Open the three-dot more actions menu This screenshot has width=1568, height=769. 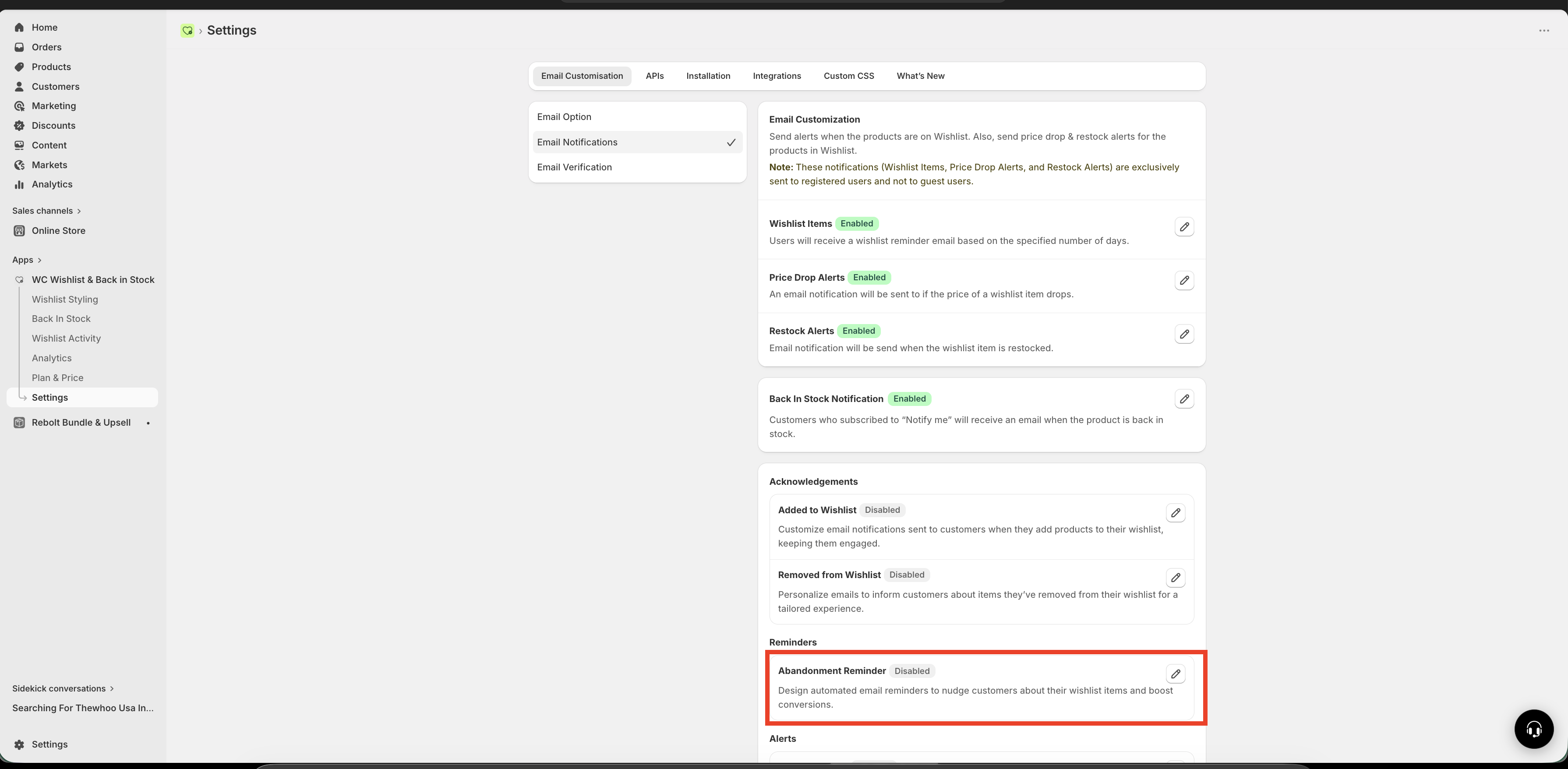pyautogui.click(x=1543, y=30)
